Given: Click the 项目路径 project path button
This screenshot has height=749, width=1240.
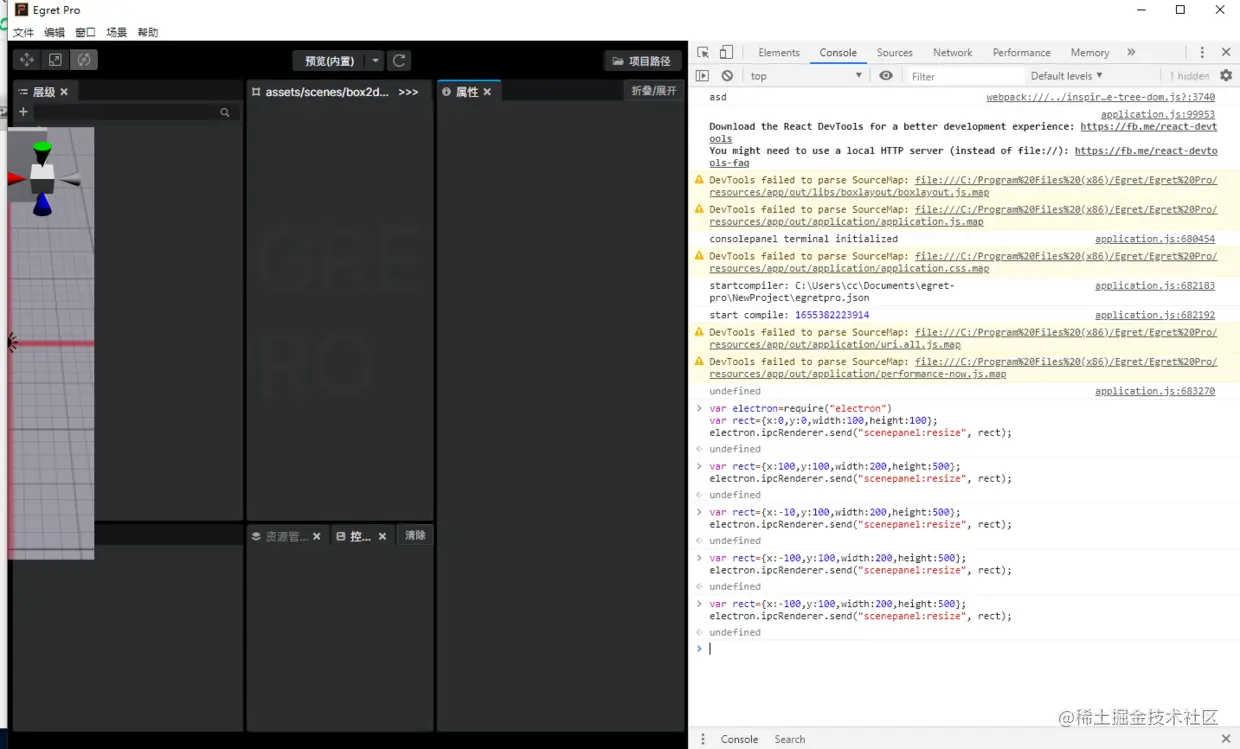Looking at the screenshot, I should [x=642, y=61].
